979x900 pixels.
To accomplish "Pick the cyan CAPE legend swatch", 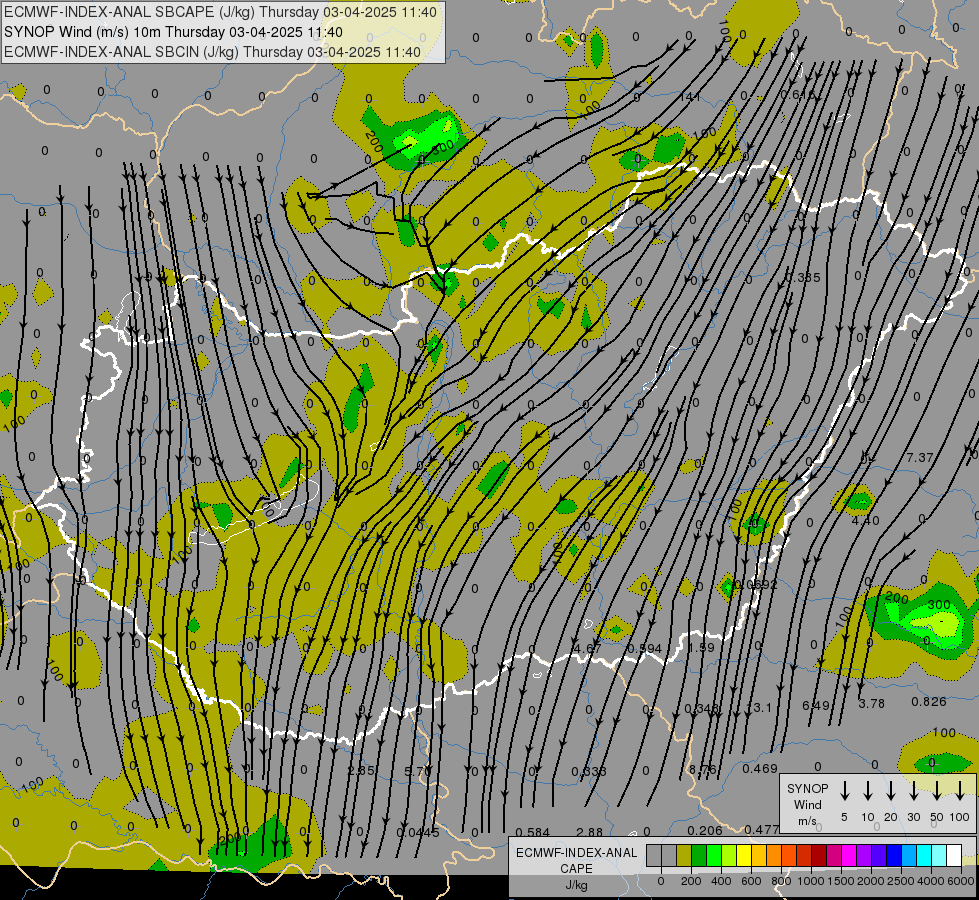I will pyautogui.click(x=923, y=855).
